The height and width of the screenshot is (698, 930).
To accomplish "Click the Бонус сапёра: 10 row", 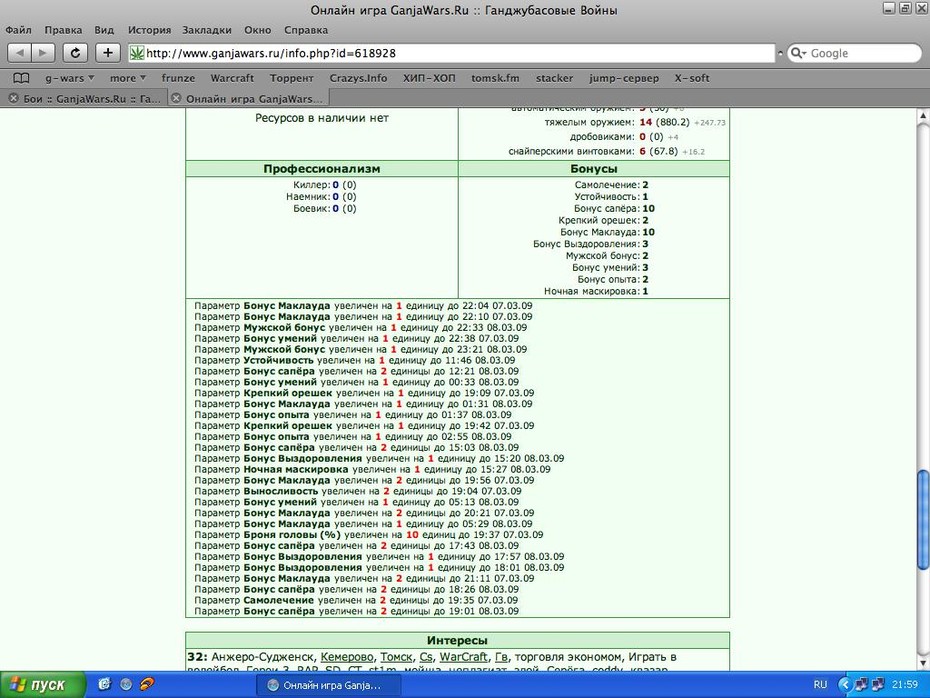I will tap(614, 209).
